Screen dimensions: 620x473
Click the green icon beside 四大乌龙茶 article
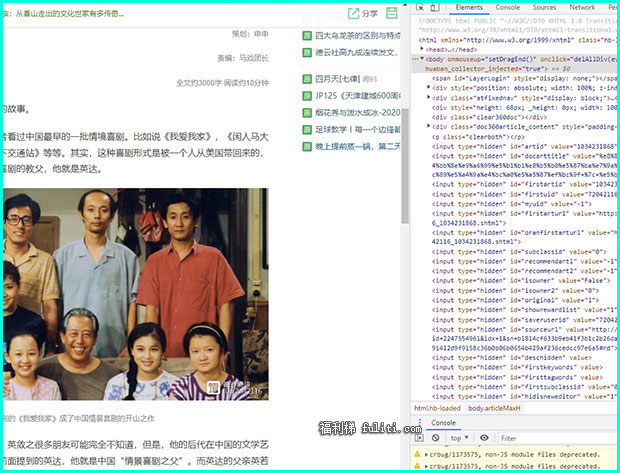coord(308,36)
